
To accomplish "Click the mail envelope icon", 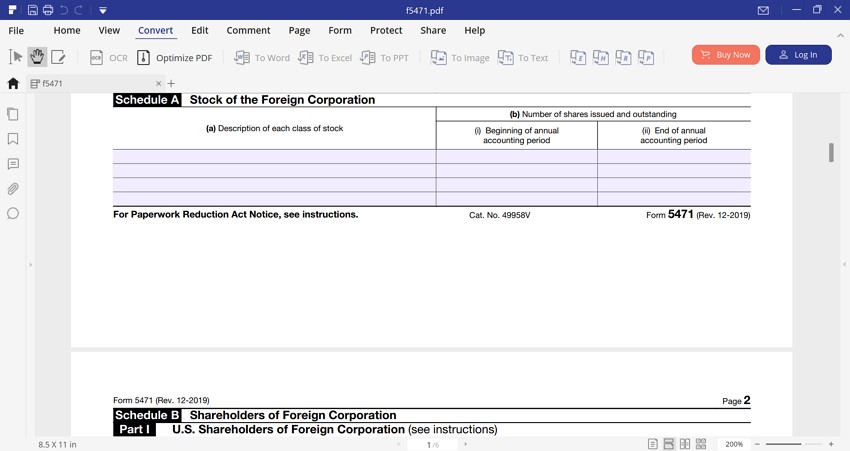I will coord(763,10).
